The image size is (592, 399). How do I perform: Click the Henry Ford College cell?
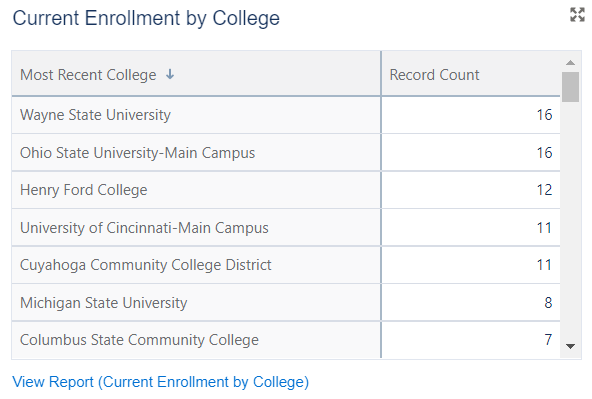coord(196,190)
